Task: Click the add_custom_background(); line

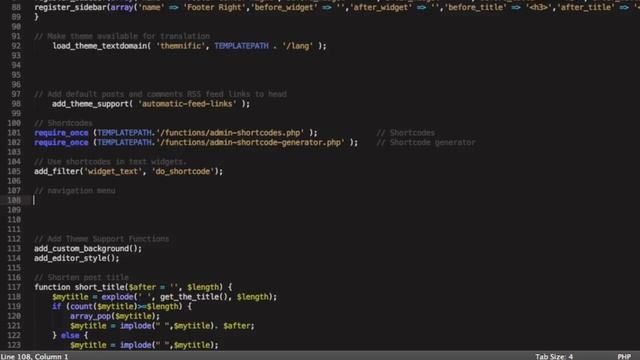Action: [x=88, y=249]
